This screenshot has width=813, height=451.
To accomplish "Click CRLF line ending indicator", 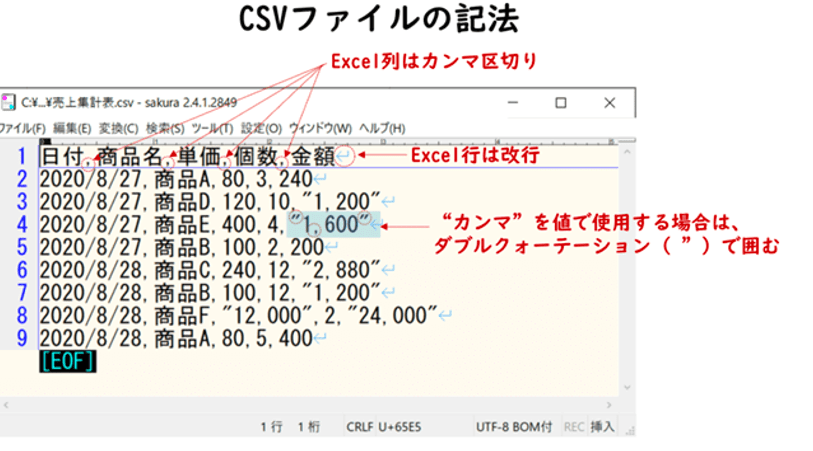I will click(x=360, y=426).
